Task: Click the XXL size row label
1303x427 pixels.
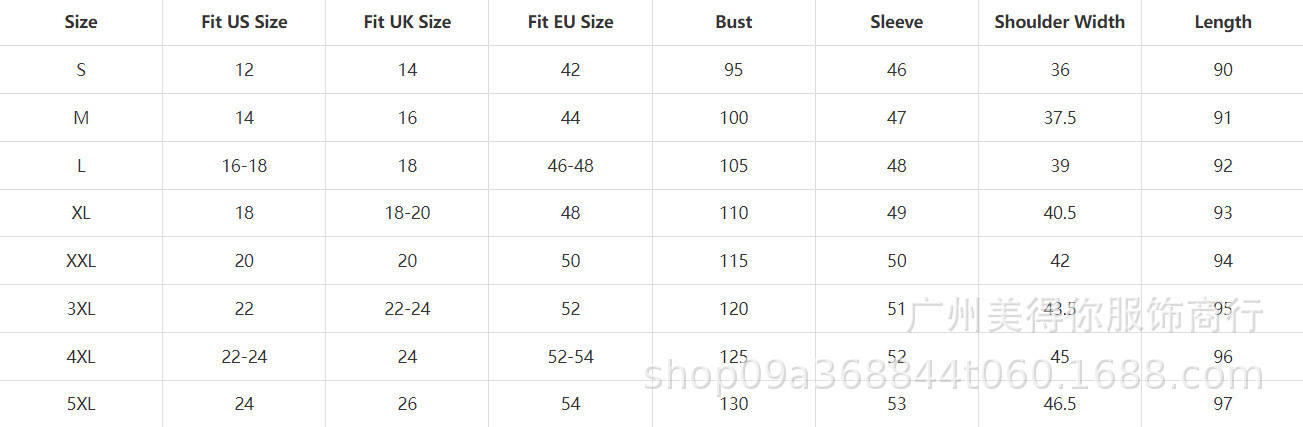Action: pyautogui.click(x=81, y=261)
